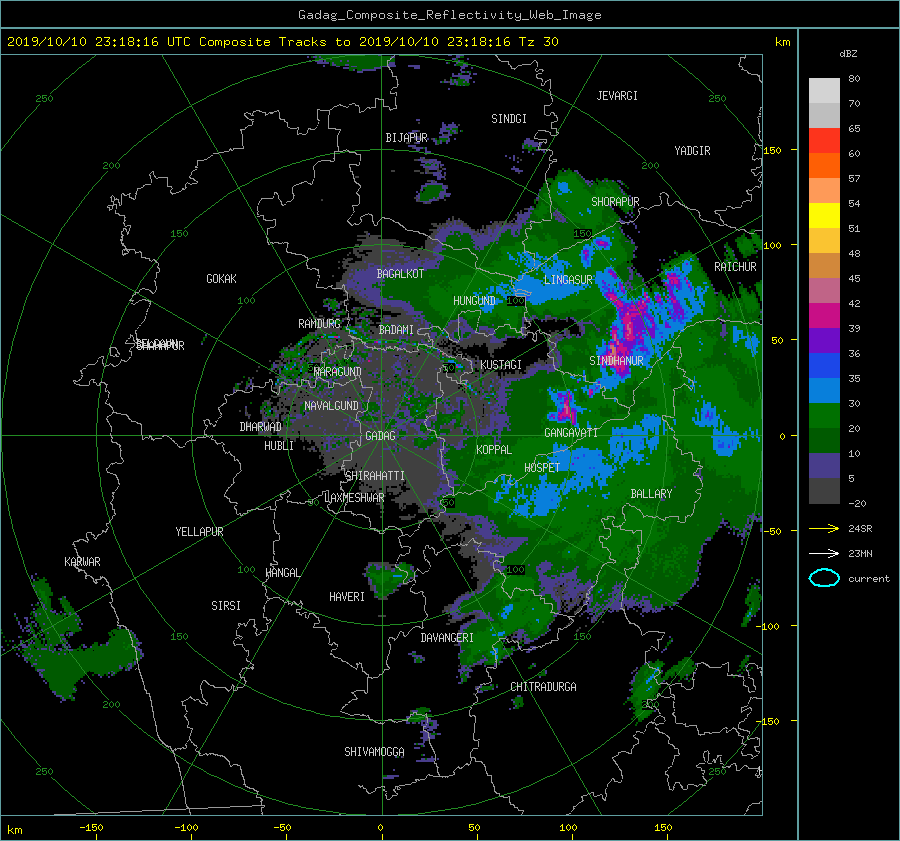This screenshot has height=841, width=900.
Task: Click the magenta 42 dBZ legend swatch
Action: pyautogui.click(x=824, y=315)
